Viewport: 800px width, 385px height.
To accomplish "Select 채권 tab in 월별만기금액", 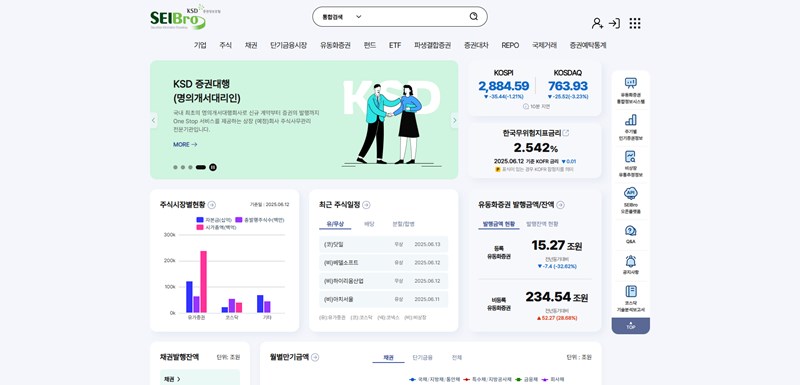I will pyautogui.click(x=388, y=357).
